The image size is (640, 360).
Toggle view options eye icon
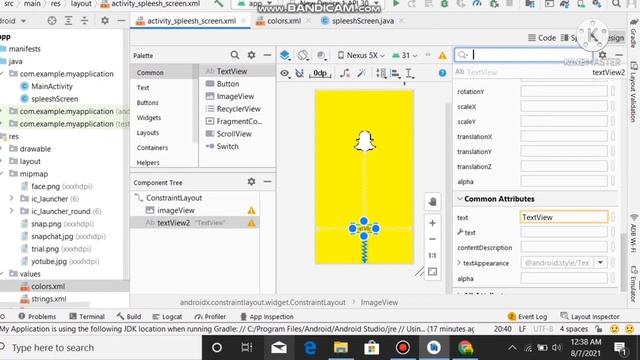pos(284,73)
